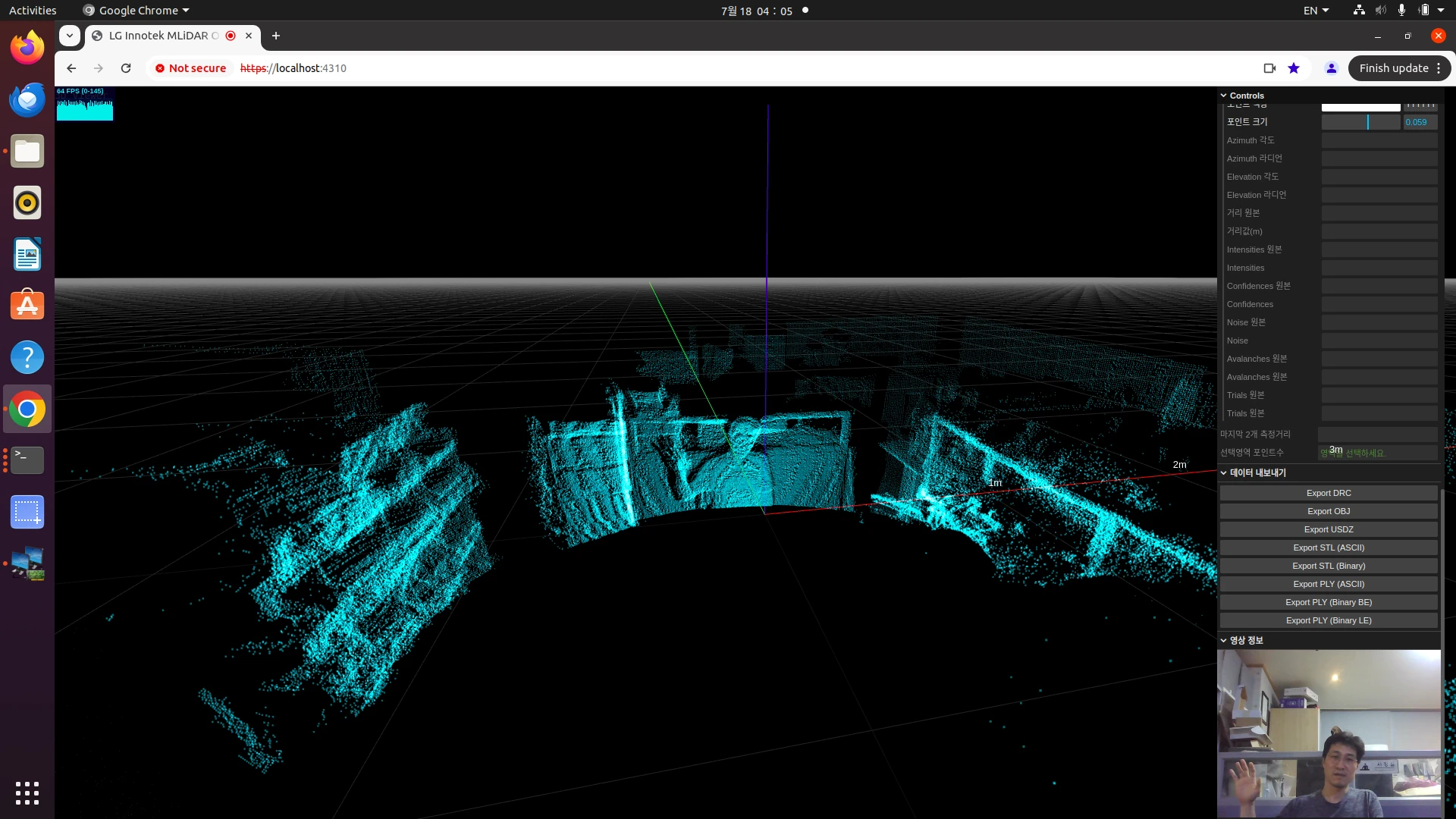The height and width of the screenshot is (819, 1456).
Task: Close the LG Innotek MLiDAR tab
Action: 249,36
